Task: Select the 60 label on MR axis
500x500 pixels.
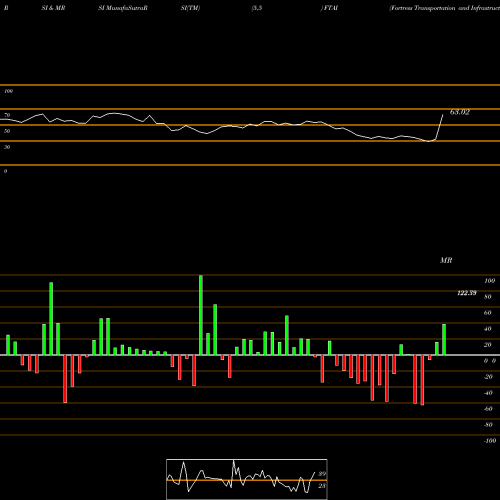Action: (x=488, y=313)
